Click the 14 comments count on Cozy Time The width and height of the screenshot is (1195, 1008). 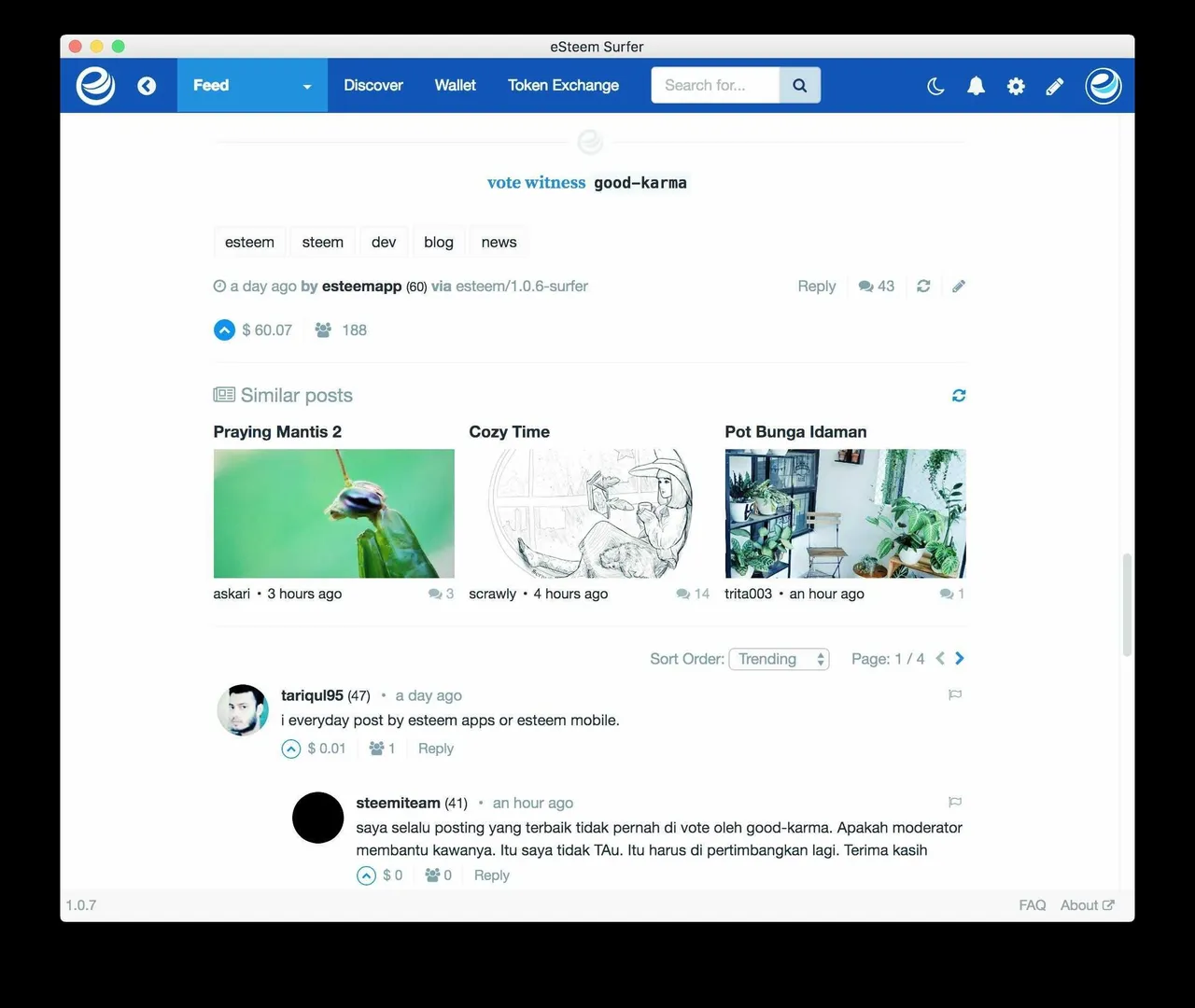[x=693, y=594]
